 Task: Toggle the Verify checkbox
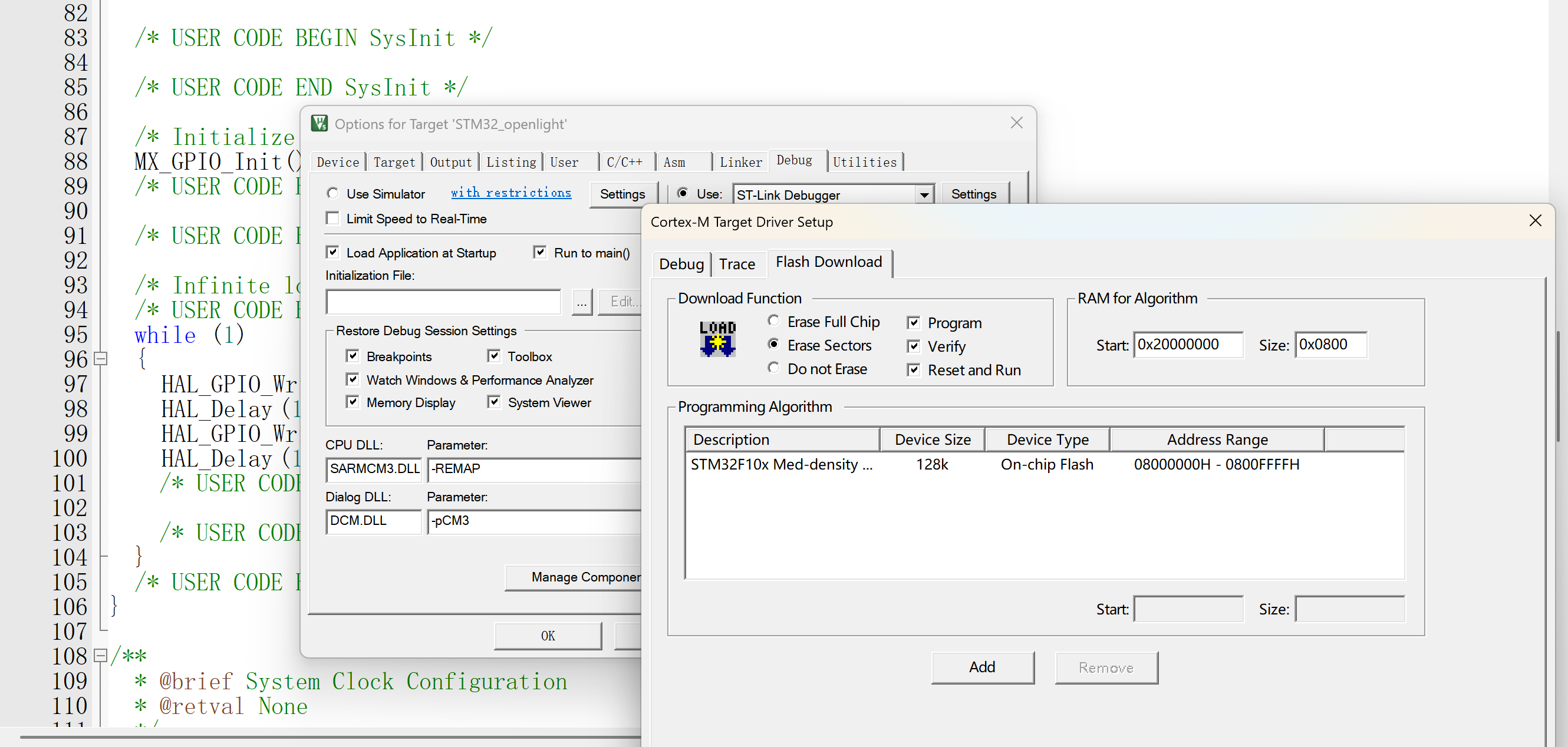pyautogui.click(x=914, y=346)
